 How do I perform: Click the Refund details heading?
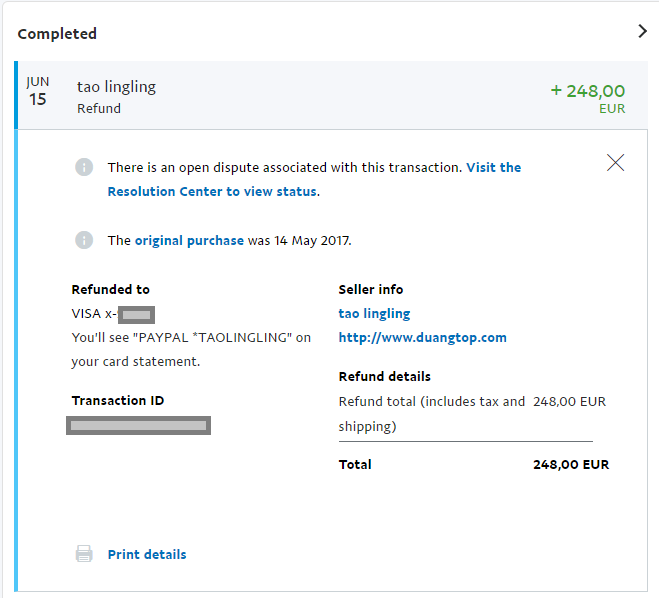(384, 377)
